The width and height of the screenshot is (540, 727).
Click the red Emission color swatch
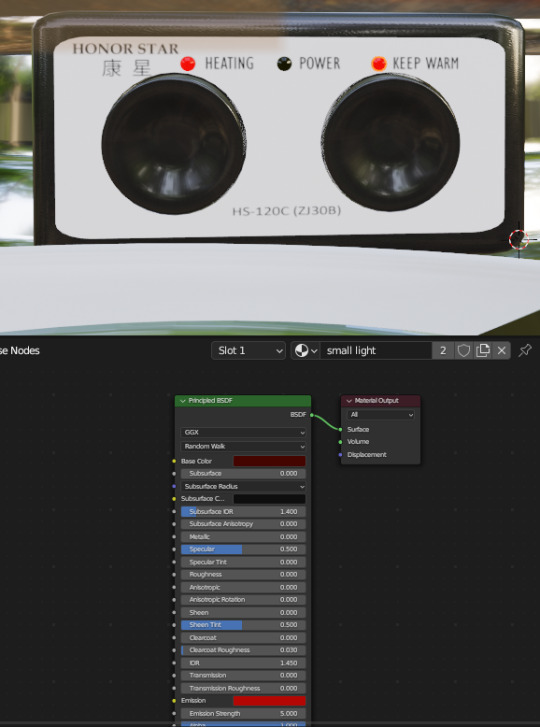(x=269, y=701)
